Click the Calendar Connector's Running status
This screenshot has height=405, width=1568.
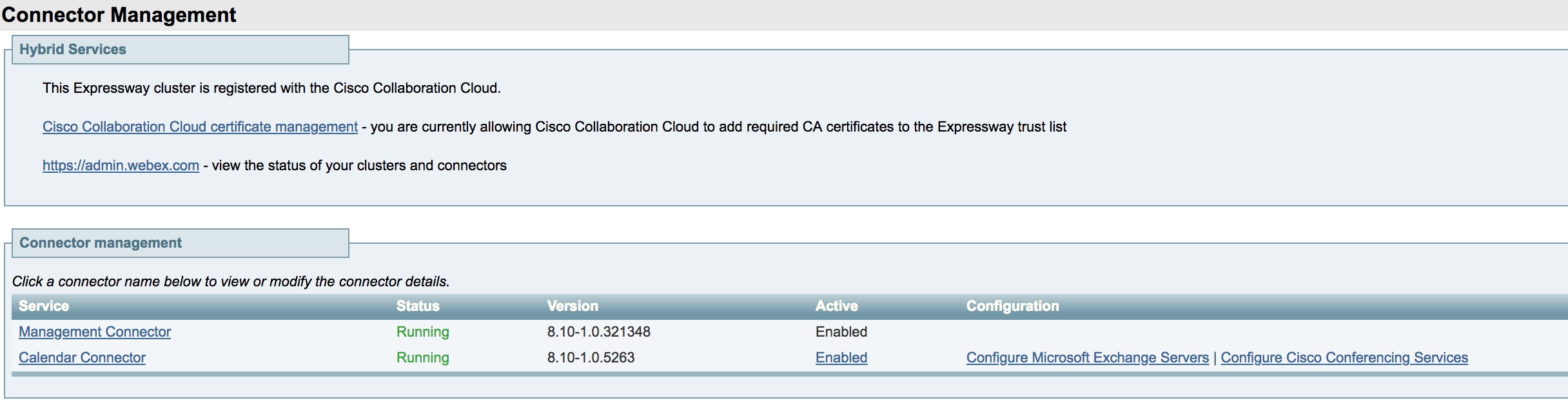click(x=422, y=358)
